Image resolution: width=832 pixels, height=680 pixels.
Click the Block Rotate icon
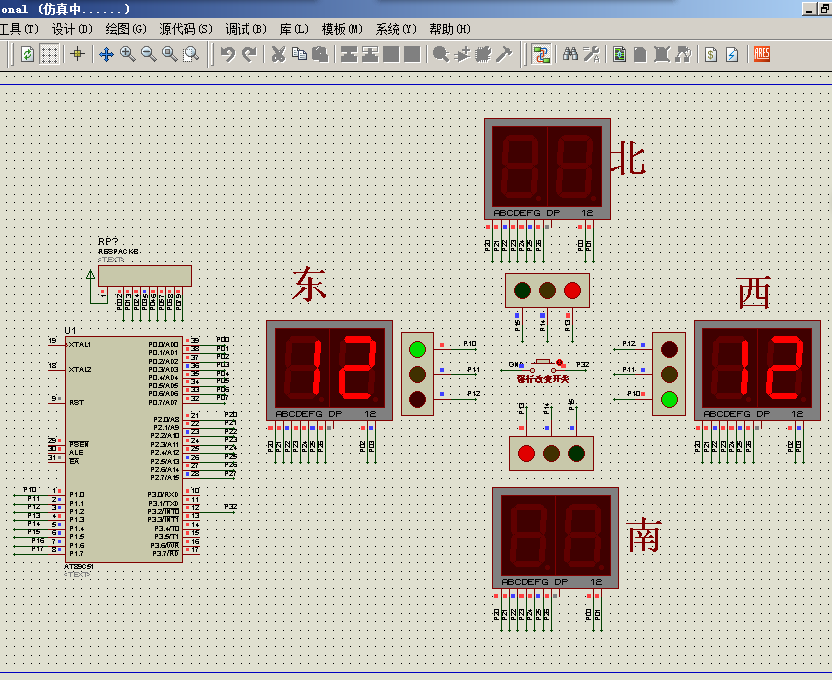pos(391,54)
